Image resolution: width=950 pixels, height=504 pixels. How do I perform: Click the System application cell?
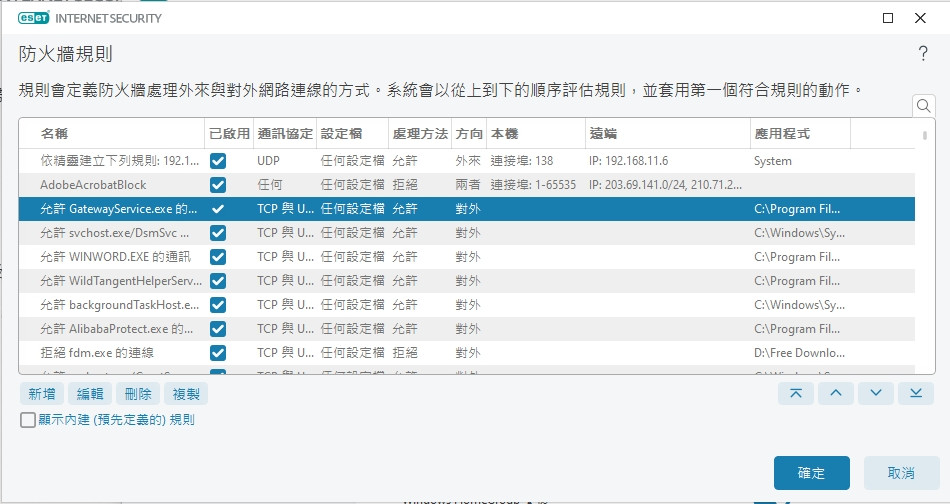point(772,161)
